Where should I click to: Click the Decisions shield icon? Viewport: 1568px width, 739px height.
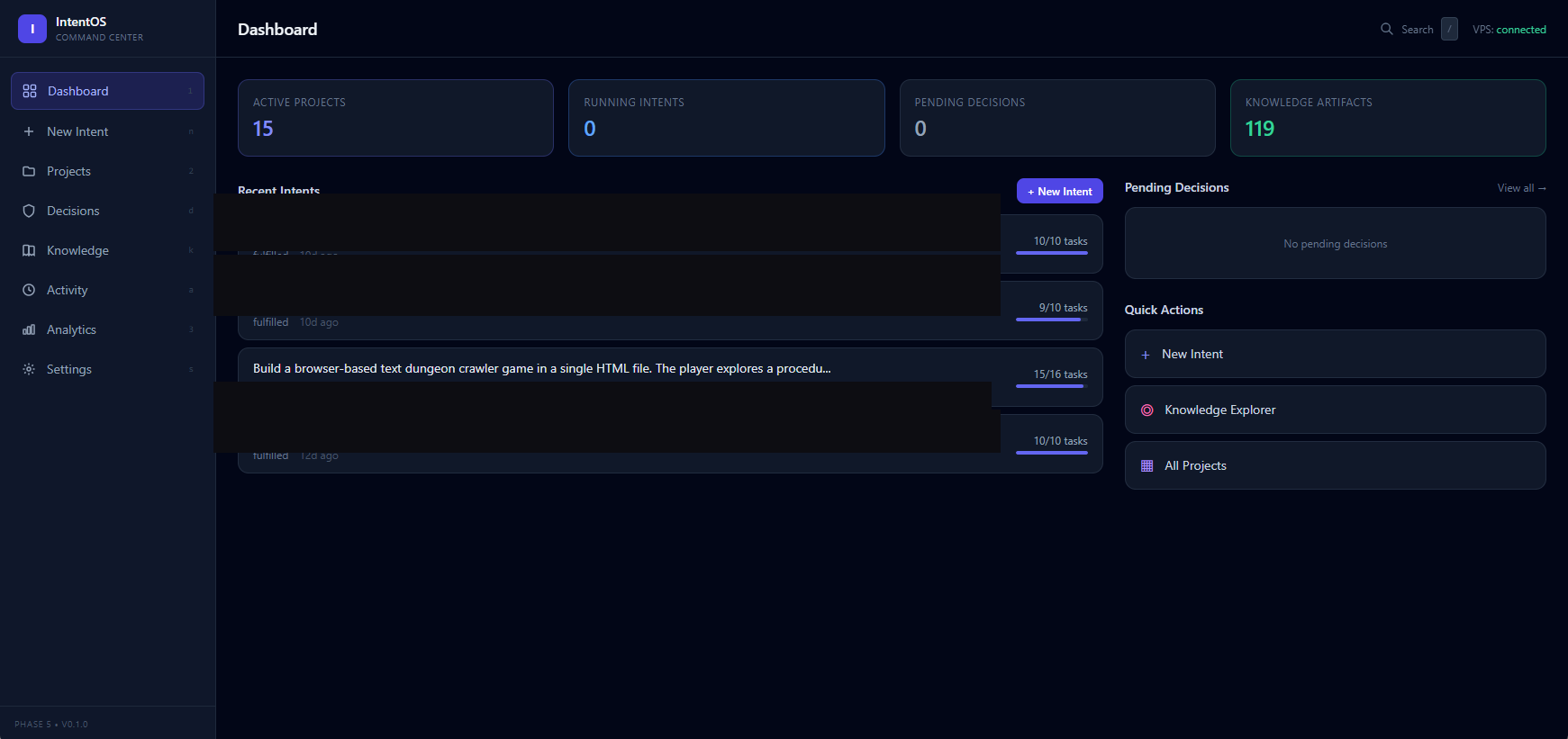coord(29,211)
